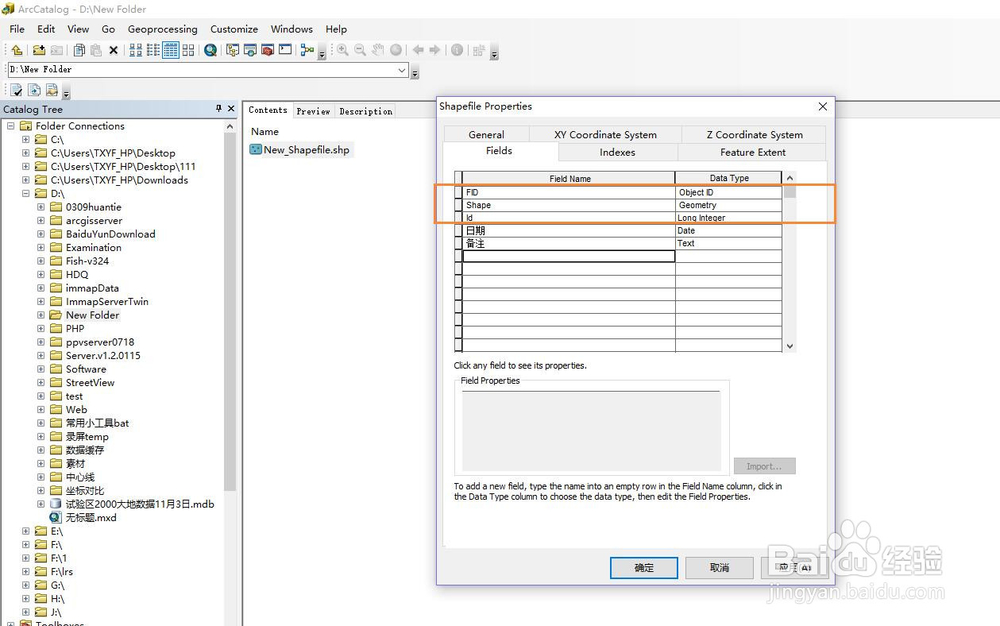
Task: Switch to the Description tab
Action: (x=366, y=112)
